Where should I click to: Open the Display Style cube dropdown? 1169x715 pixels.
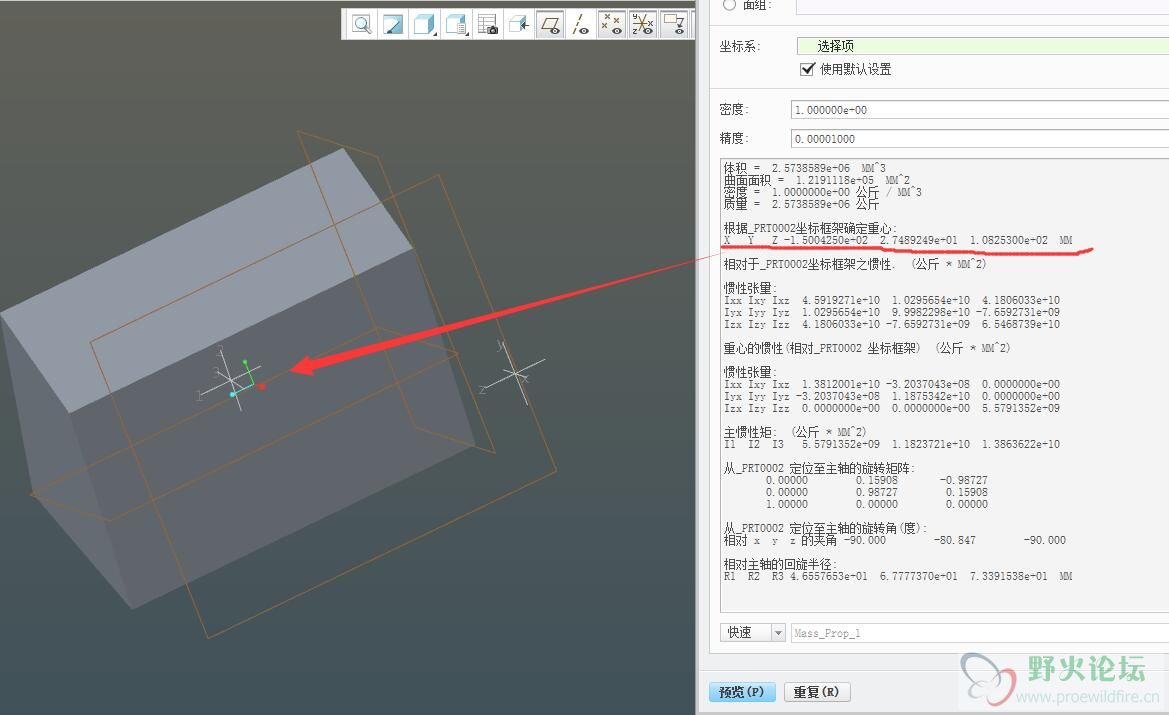coord(424,25)
